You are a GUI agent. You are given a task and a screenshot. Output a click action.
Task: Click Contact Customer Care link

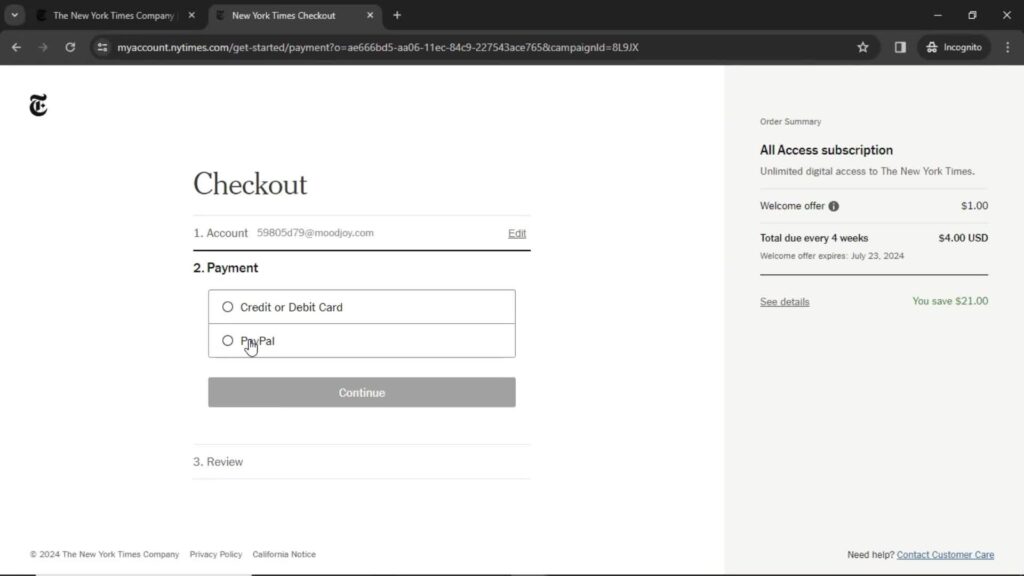coord(945,554)
